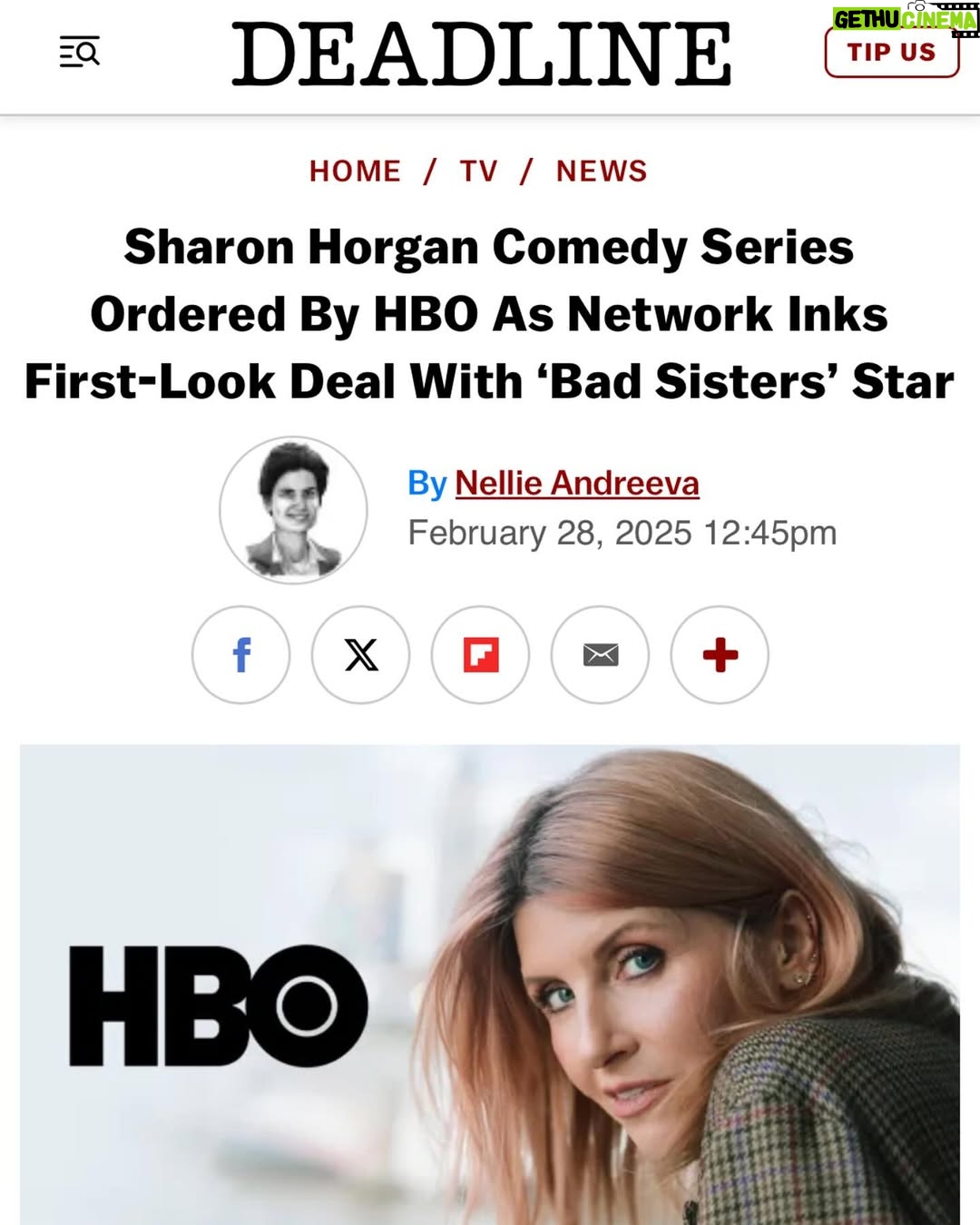Click the article headline text
This screenshot has height=1225, width=980.
pyautogui.click(x=489, y=314)
